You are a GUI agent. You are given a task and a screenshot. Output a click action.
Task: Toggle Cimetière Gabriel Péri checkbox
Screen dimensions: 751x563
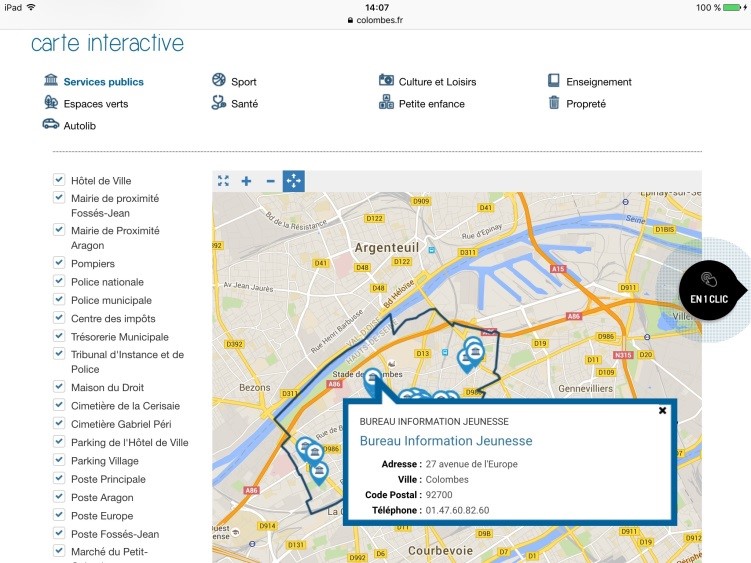(x=59, y=423)
